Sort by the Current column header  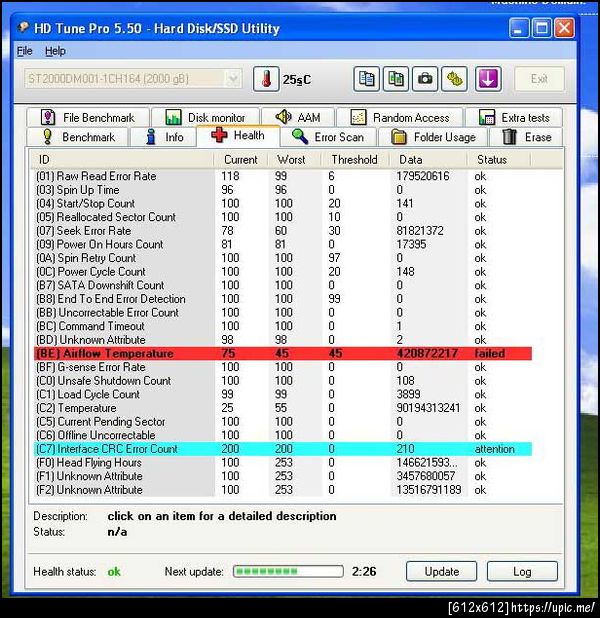240,160
